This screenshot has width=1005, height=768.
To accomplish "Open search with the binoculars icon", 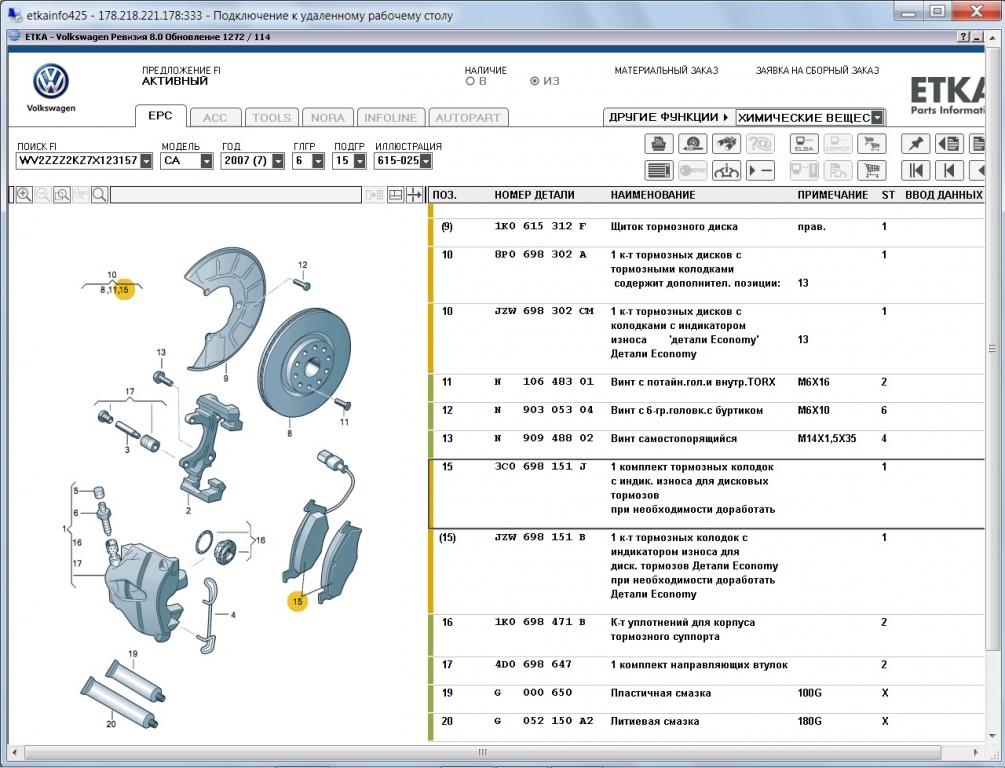I will (726, 144).
